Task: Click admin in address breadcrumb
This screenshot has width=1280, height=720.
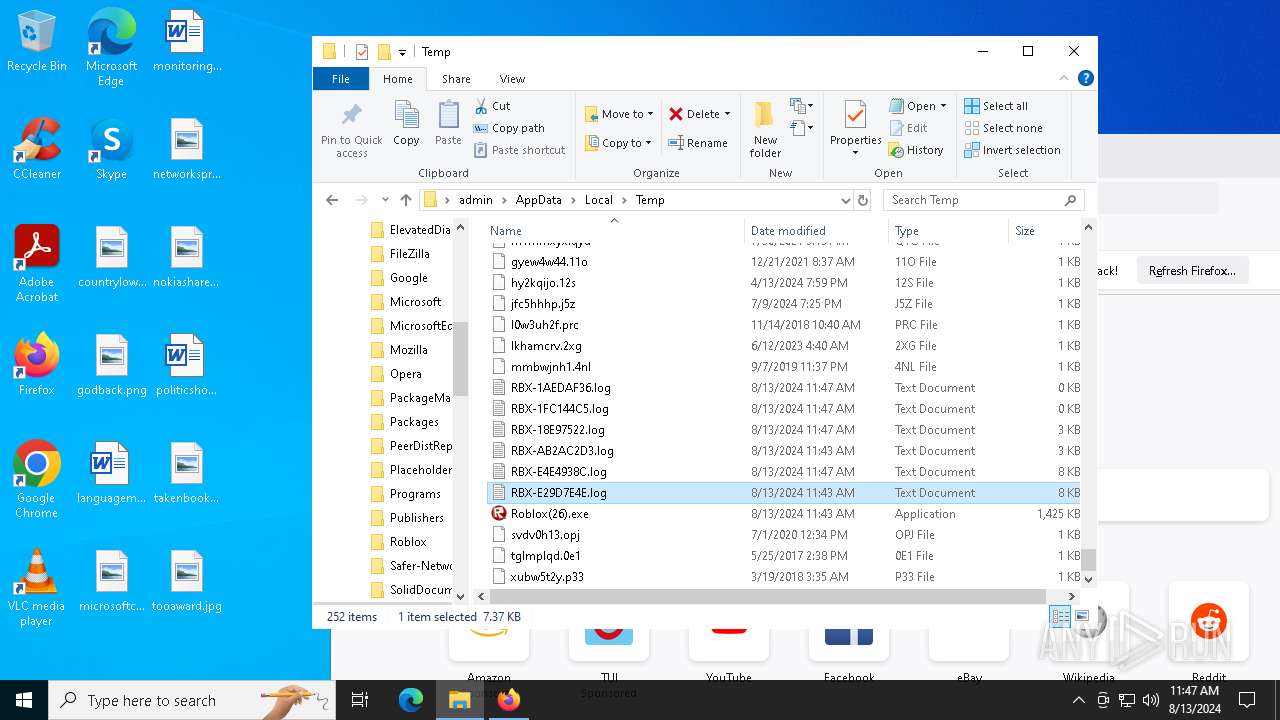Action: [476, 200]
